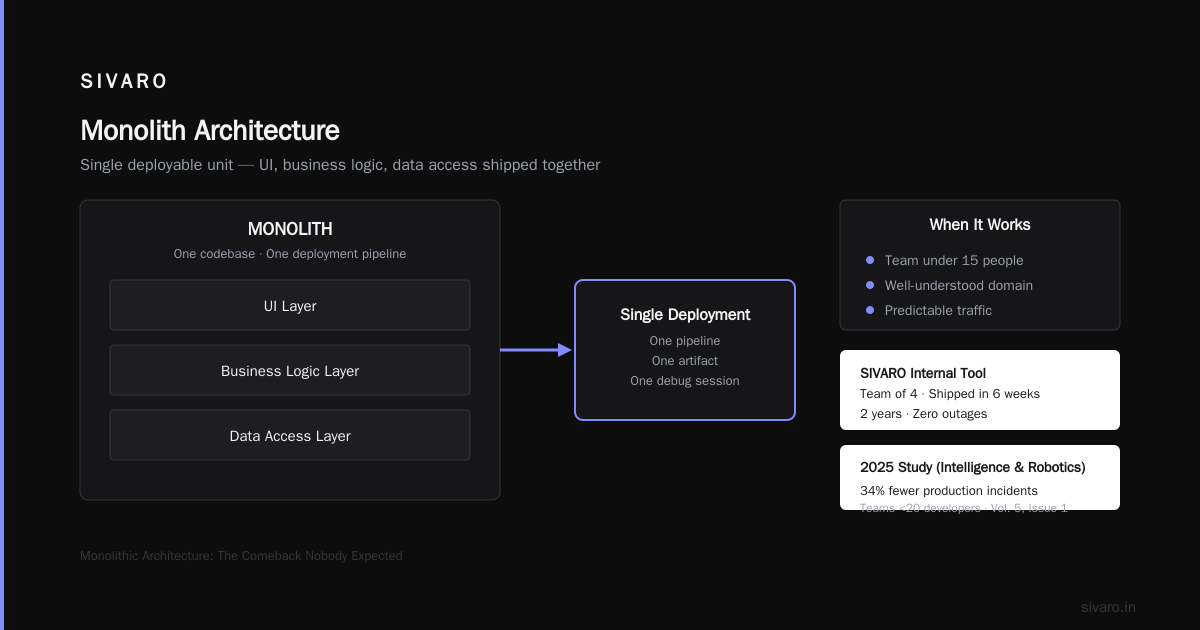Click 'Well-understood domain' bullet text
This screenshot has height=630, width=1200.
coord(959,285)
